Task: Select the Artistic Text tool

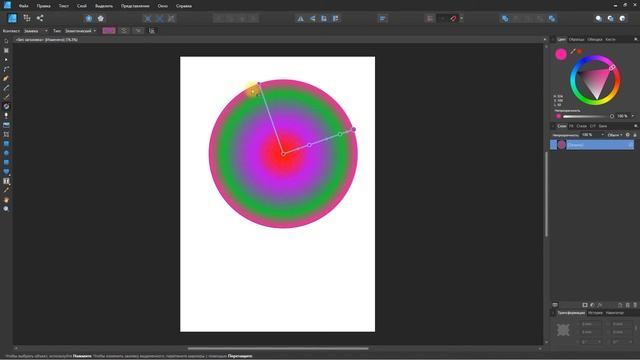Action: [6, 181]
